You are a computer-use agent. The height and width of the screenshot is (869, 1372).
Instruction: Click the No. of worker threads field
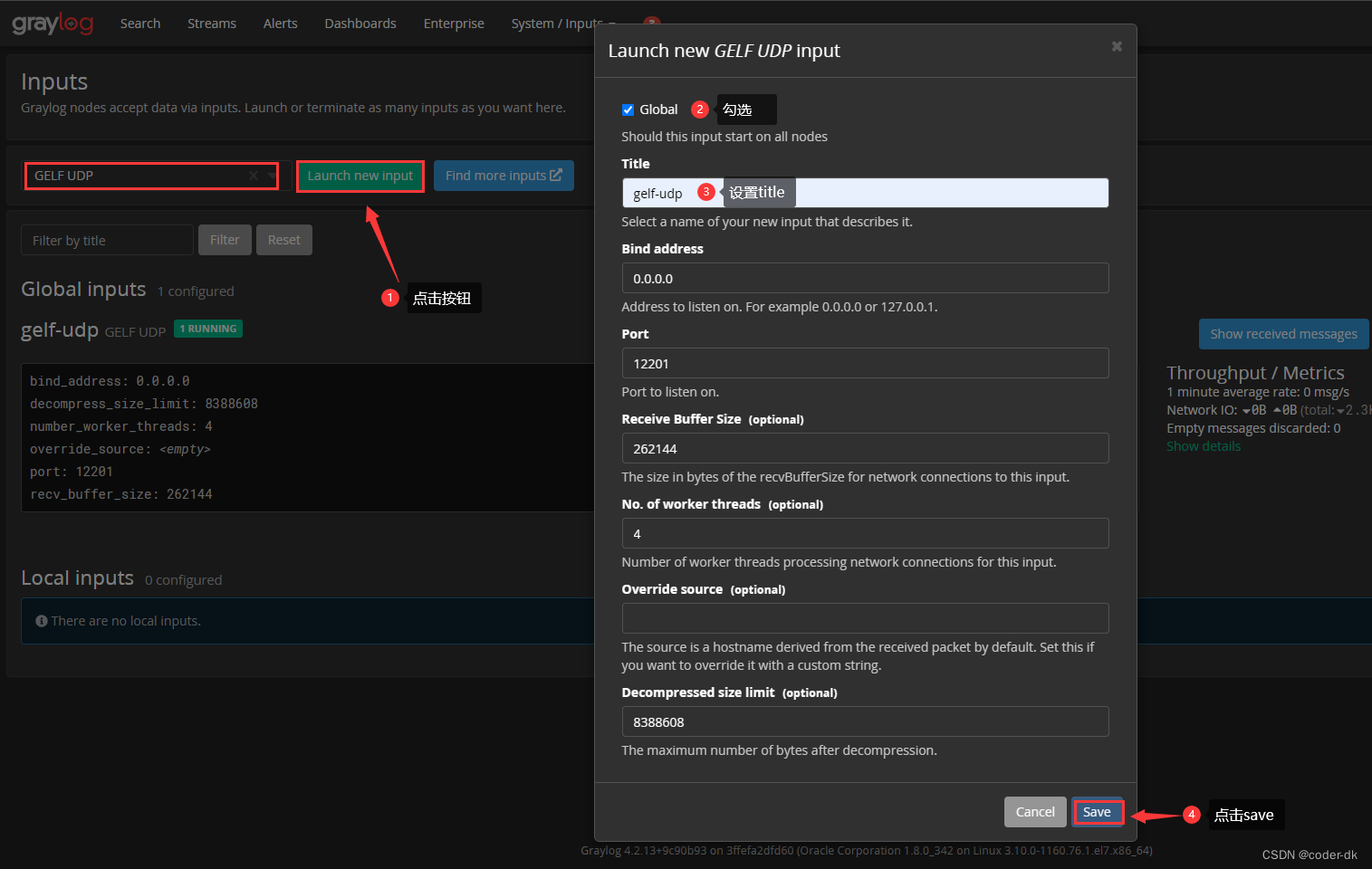click(865, 533)
